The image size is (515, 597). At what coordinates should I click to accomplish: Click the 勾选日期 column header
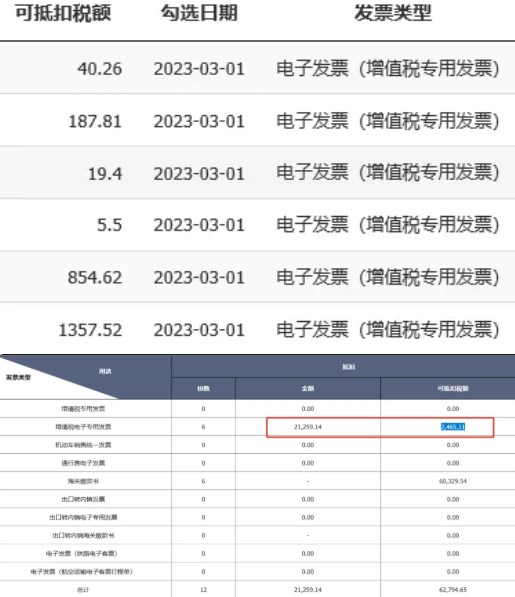199,13
